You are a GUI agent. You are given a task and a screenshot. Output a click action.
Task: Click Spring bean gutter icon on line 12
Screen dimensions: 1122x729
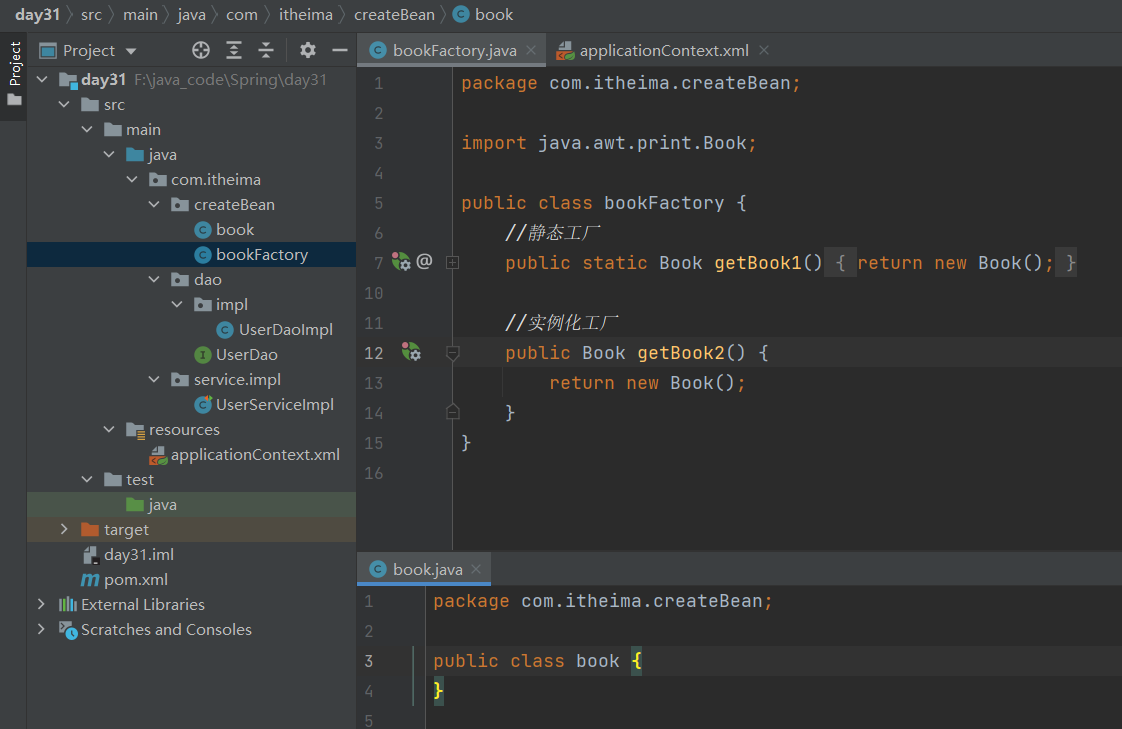410,352
